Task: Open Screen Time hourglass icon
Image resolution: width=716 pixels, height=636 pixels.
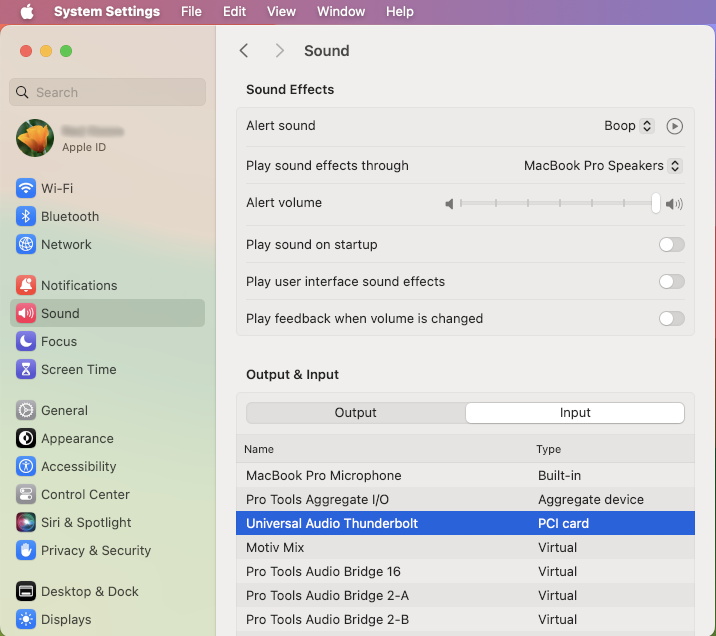Action: point(26,369)
